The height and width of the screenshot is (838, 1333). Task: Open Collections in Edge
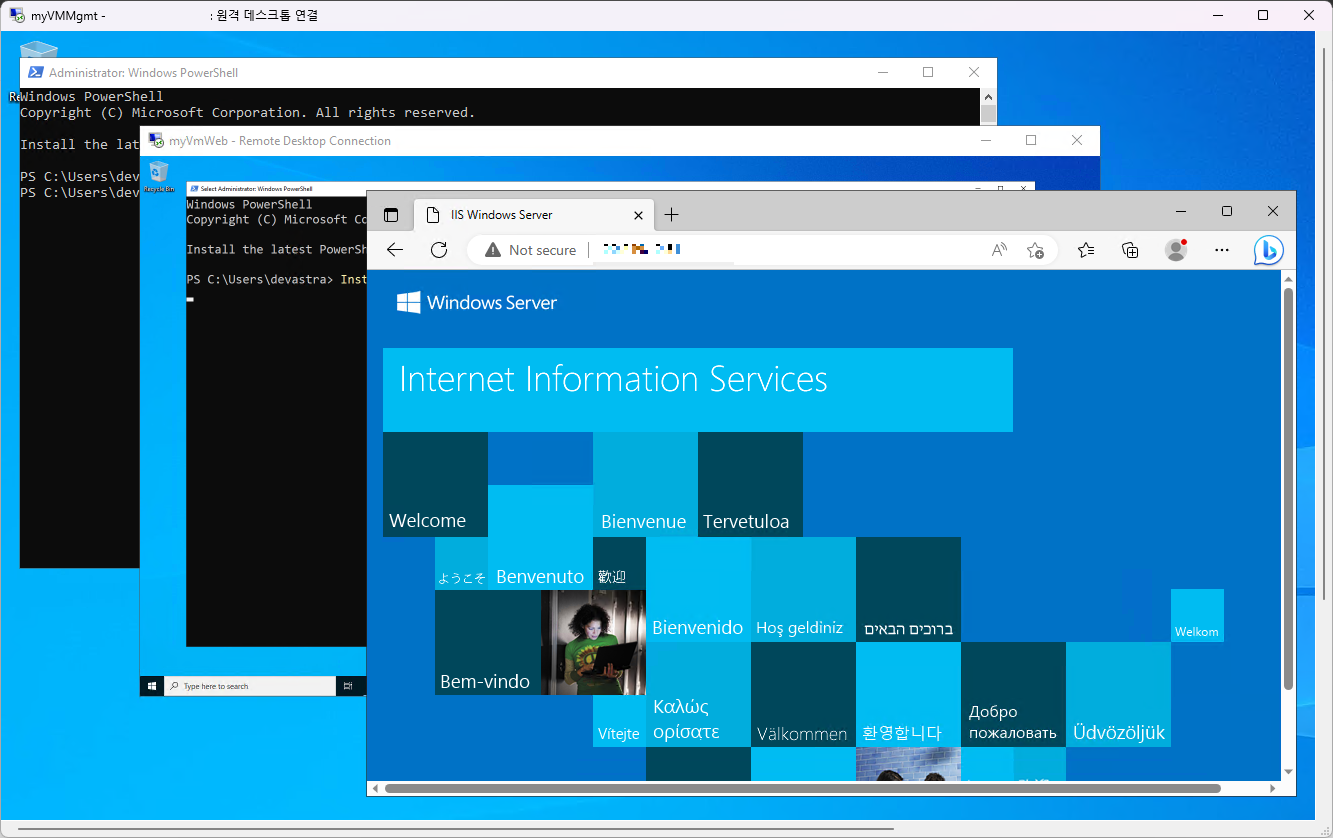click(x=1130, y=250)
